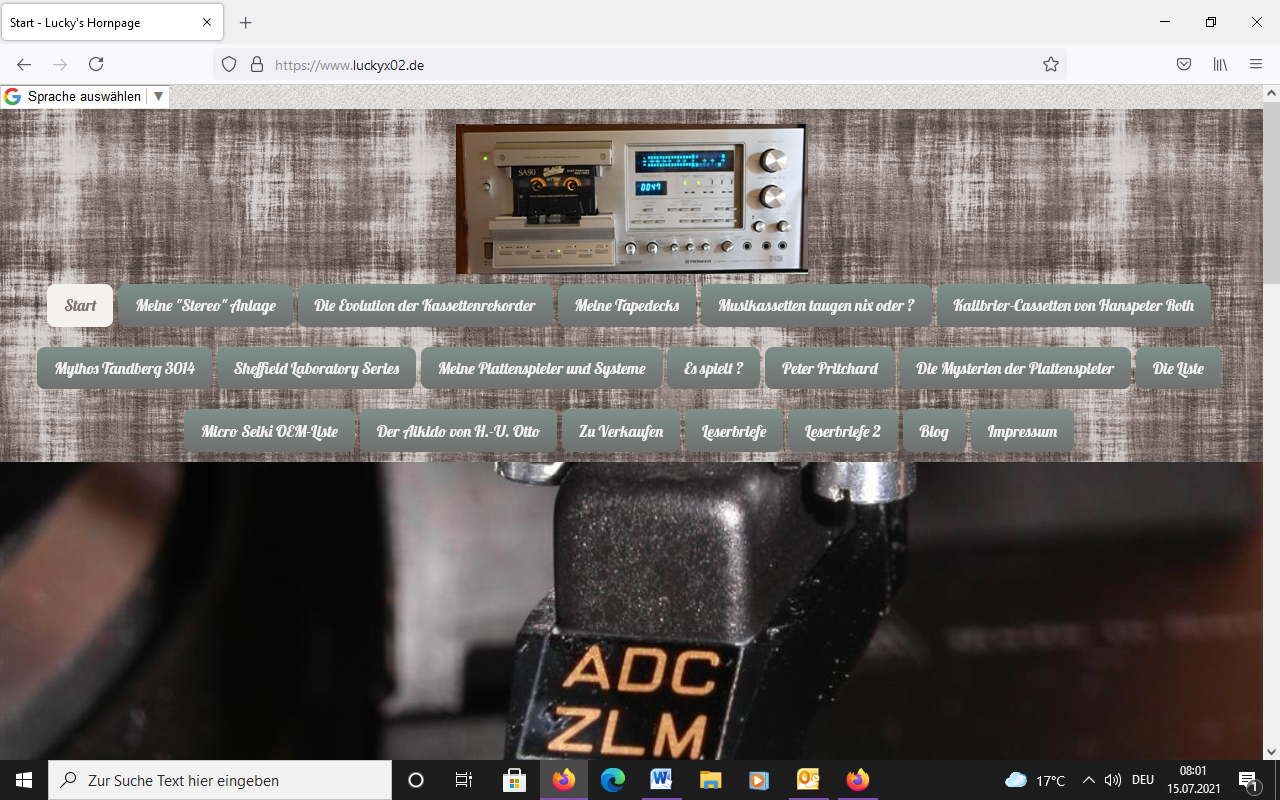Open the Firefox library icon

point(1220,64)
